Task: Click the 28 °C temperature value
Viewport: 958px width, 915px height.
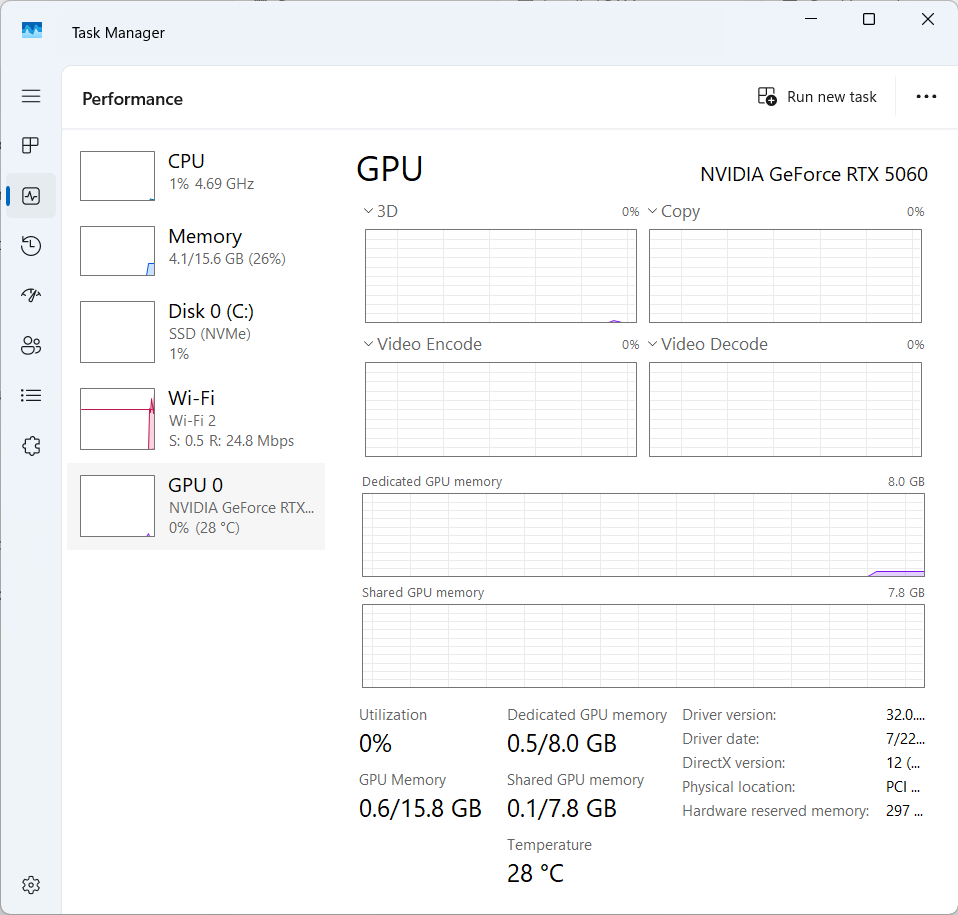Action: [535, 873]
